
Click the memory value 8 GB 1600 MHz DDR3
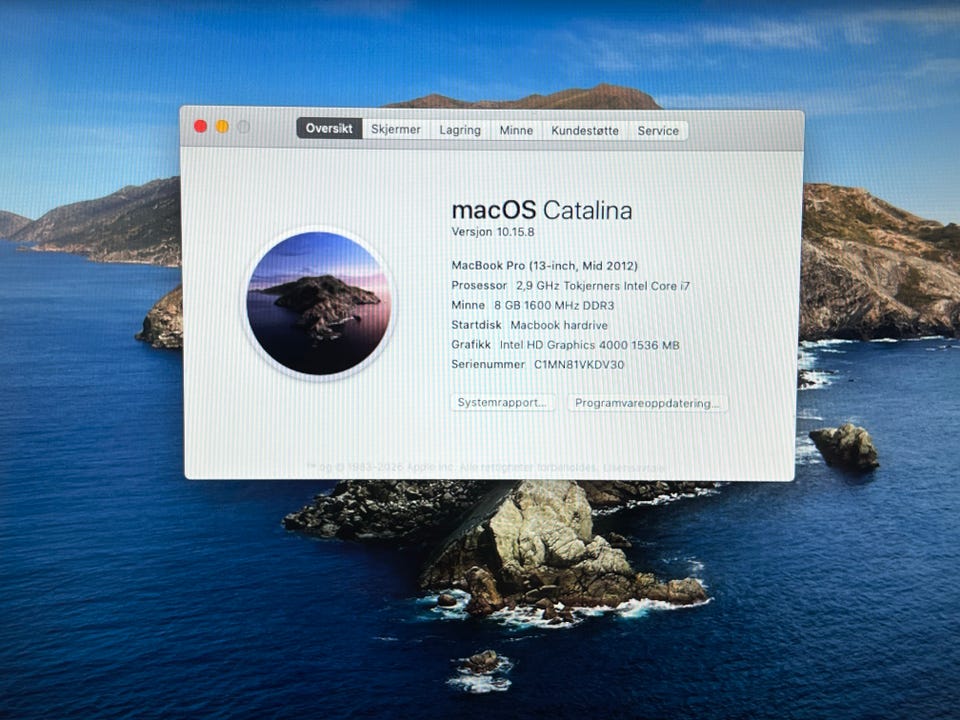(x=554, y=305)
